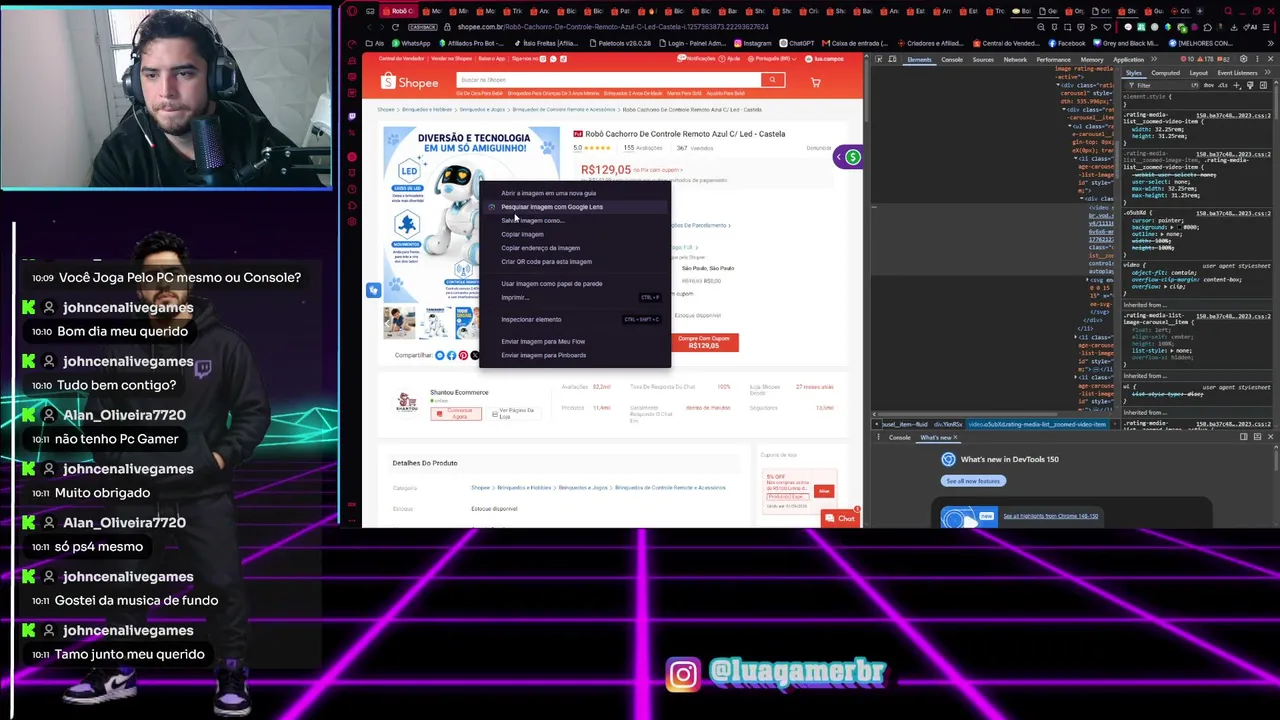The width and height of the screenshot is (1280, 720).
Task: Expand the hidden bookmarks overflow chevron
Action: 1269,43
